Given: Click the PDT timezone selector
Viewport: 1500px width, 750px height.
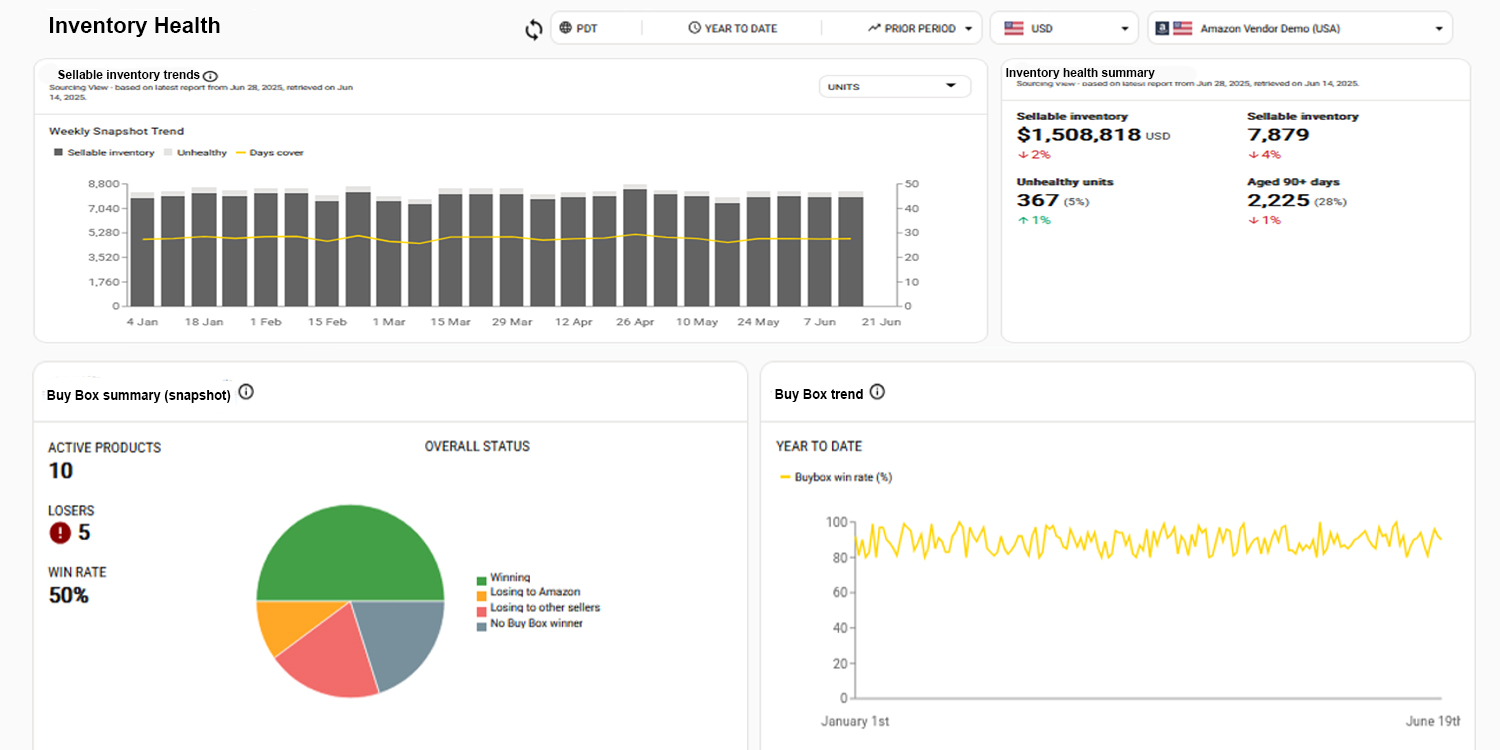Looking at the screenshot, I should tap(586, 28).
